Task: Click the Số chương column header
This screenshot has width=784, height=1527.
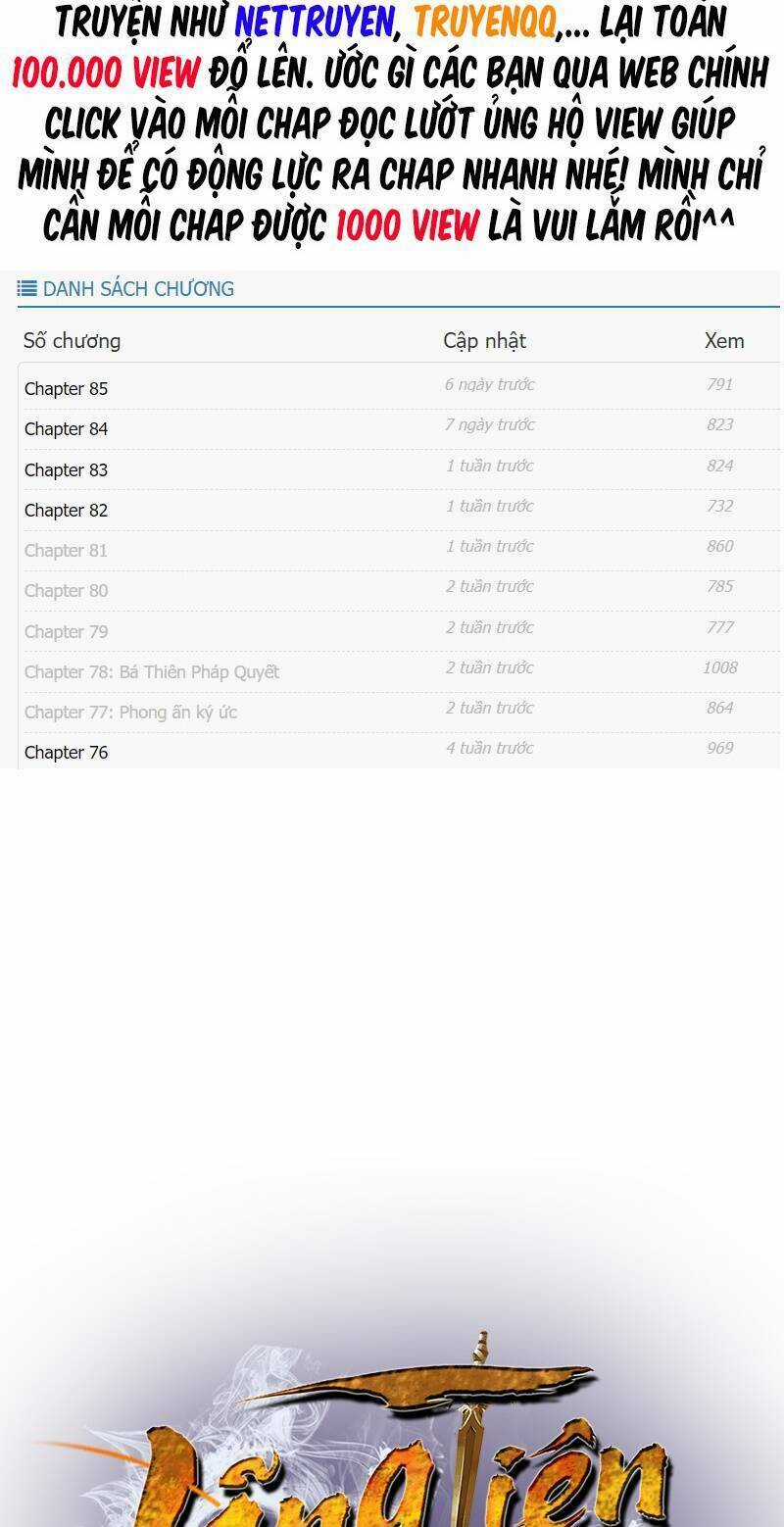Action: pos(72,341)
